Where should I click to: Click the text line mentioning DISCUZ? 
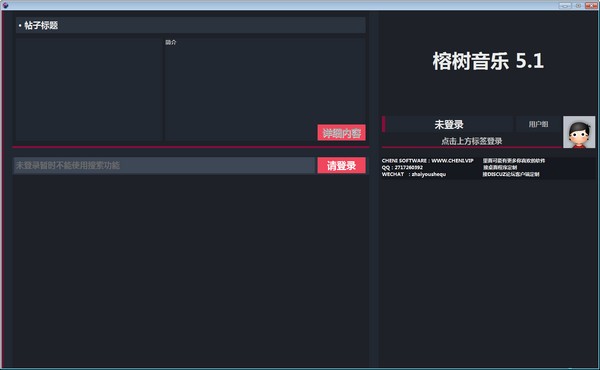pyautogui.click(x=511, y=174)
